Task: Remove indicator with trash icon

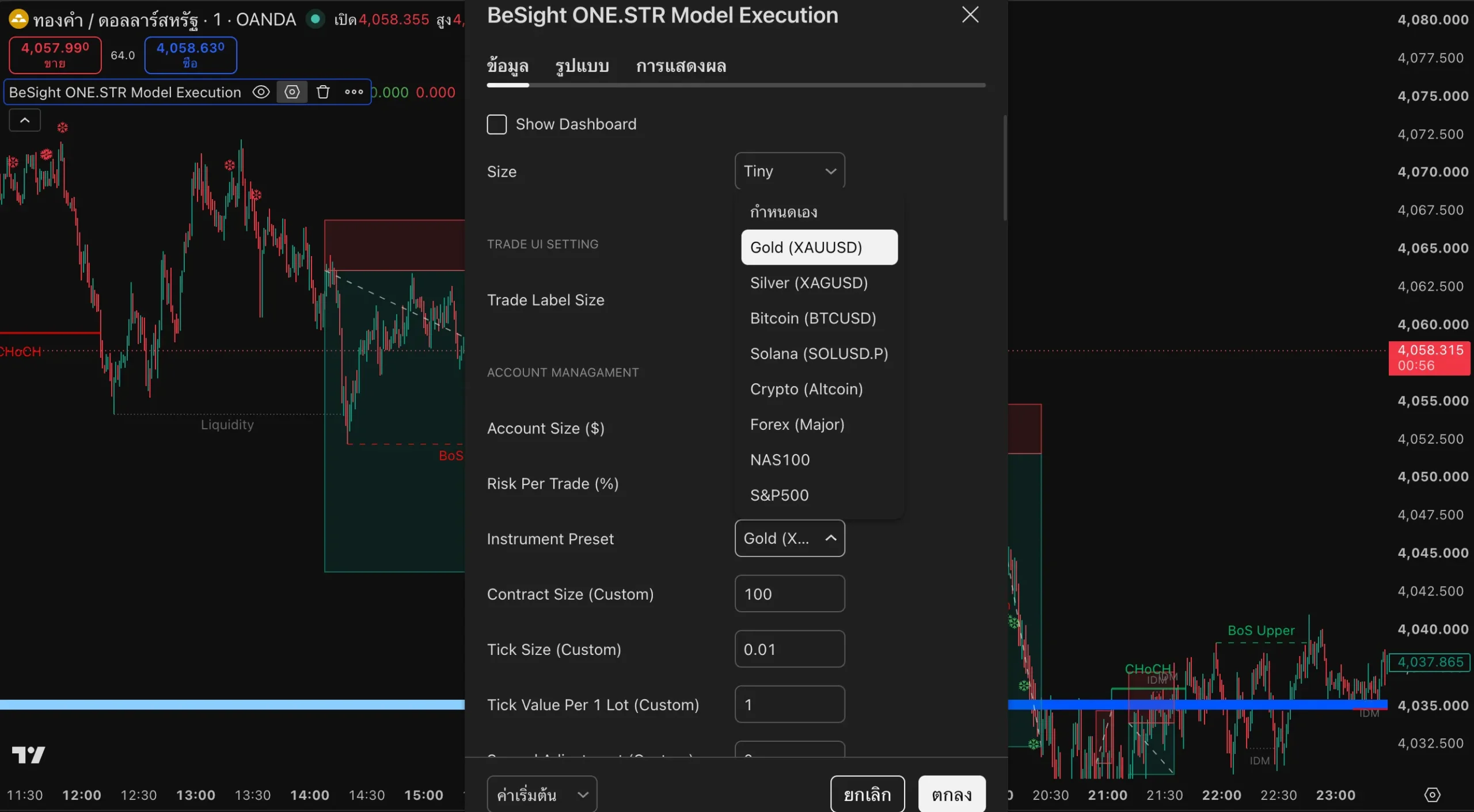Action: point(323,92)
